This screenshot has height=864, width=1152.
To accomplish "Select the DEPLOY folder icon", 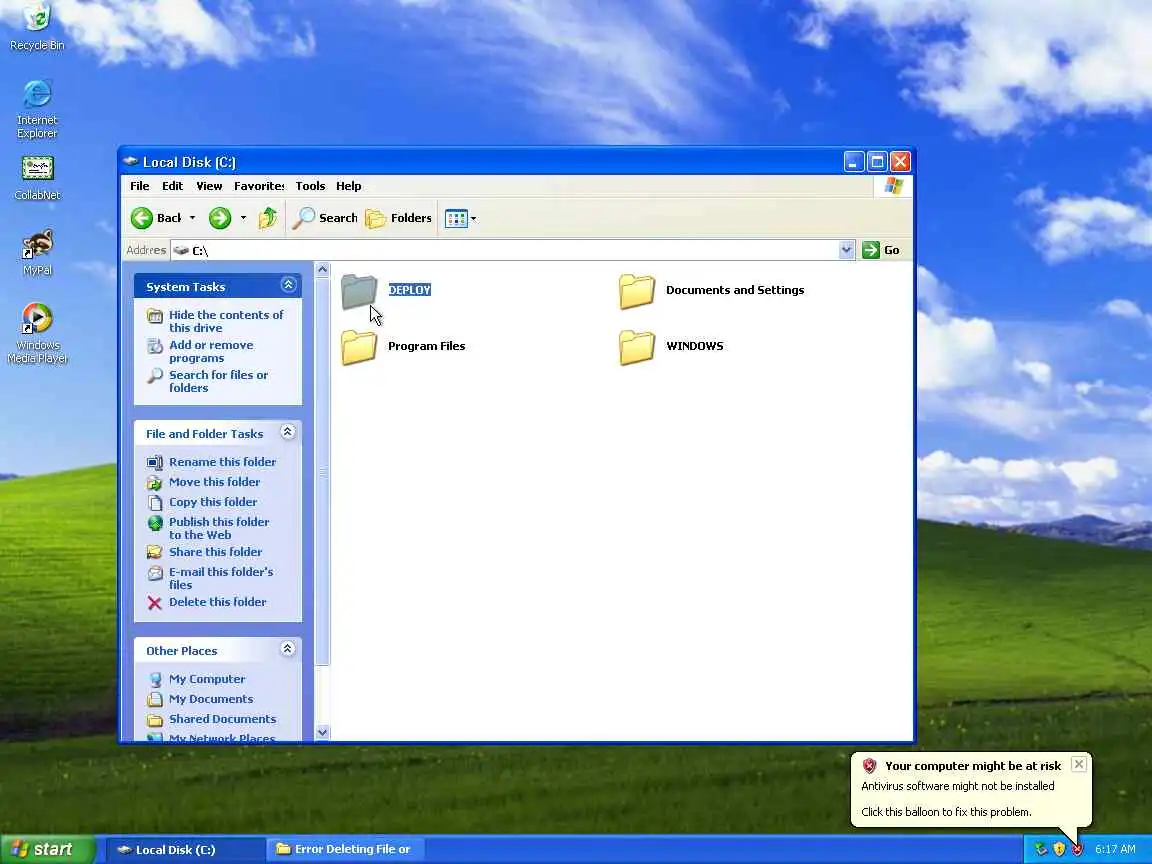I will [359, 291].
